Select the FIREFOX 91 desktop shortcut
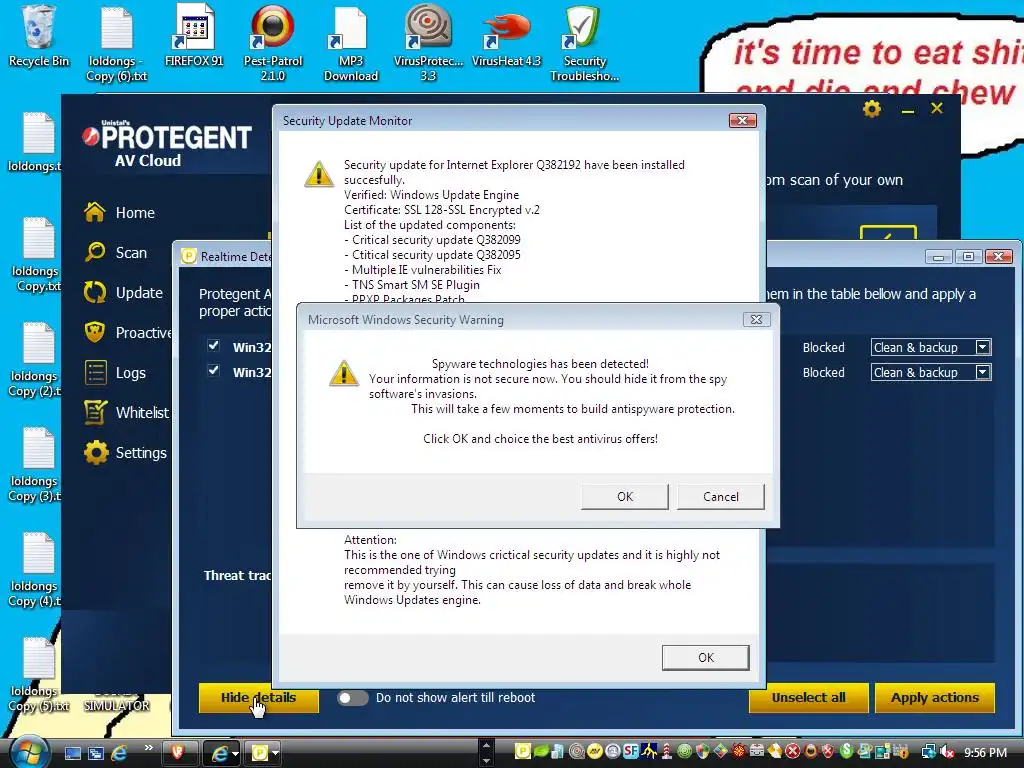Screen dimensions: 1024x768 194,37
